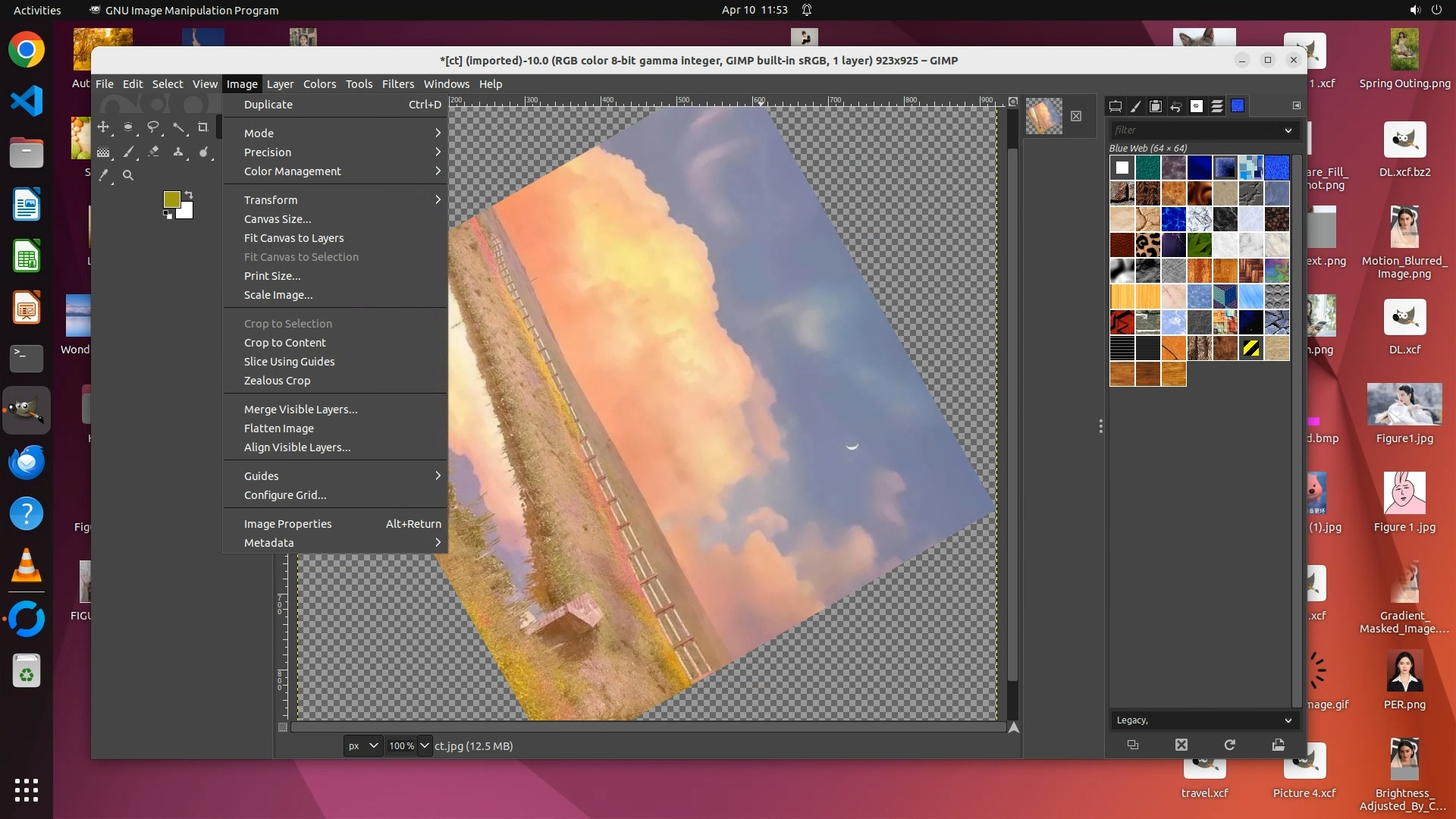The width and height of the screenshot is (1456, 819).
Task: Click refresh patterns icon in dock
Action: pos(1229,745)
